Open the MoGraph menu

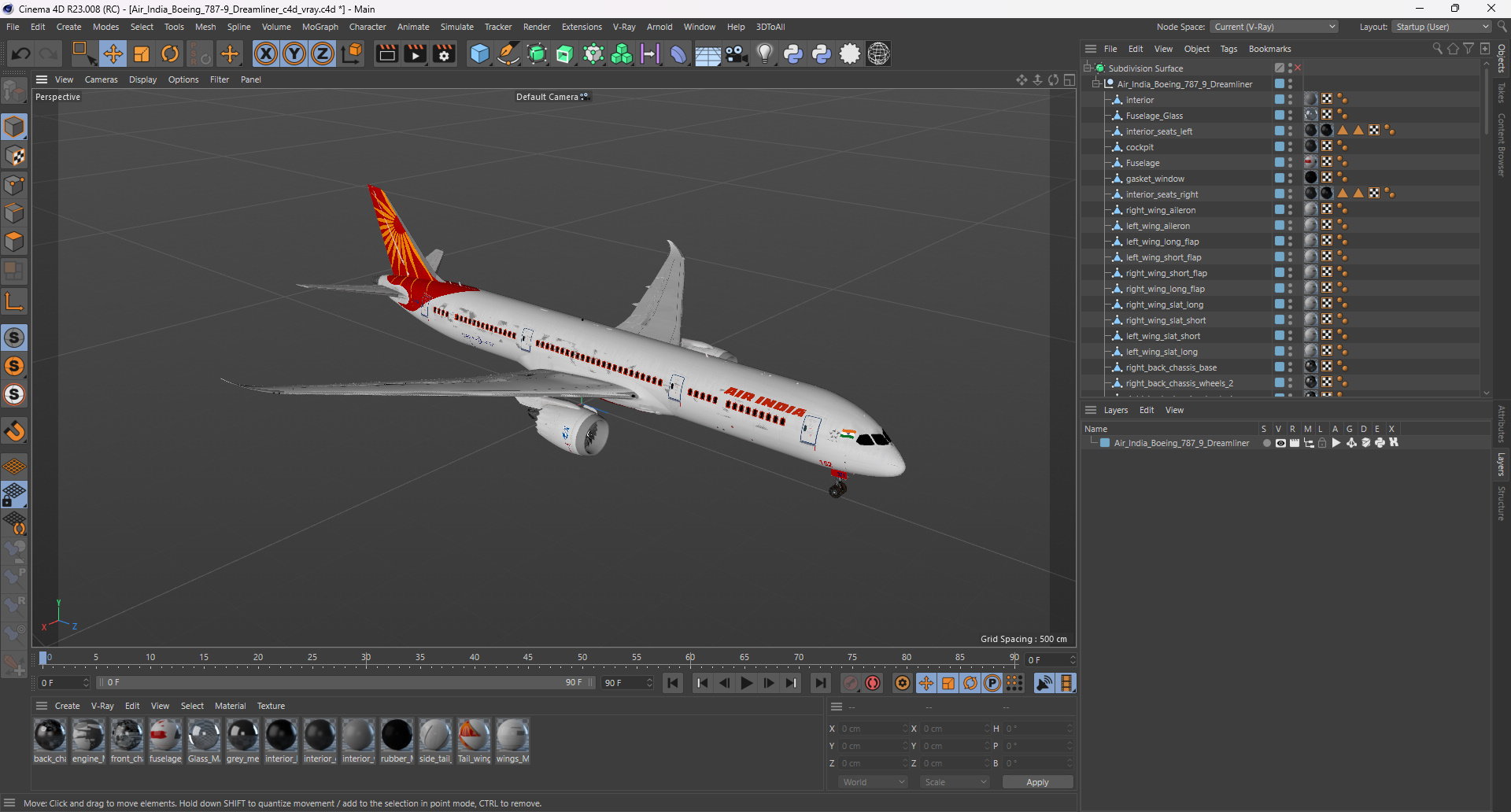pos(320,27)
